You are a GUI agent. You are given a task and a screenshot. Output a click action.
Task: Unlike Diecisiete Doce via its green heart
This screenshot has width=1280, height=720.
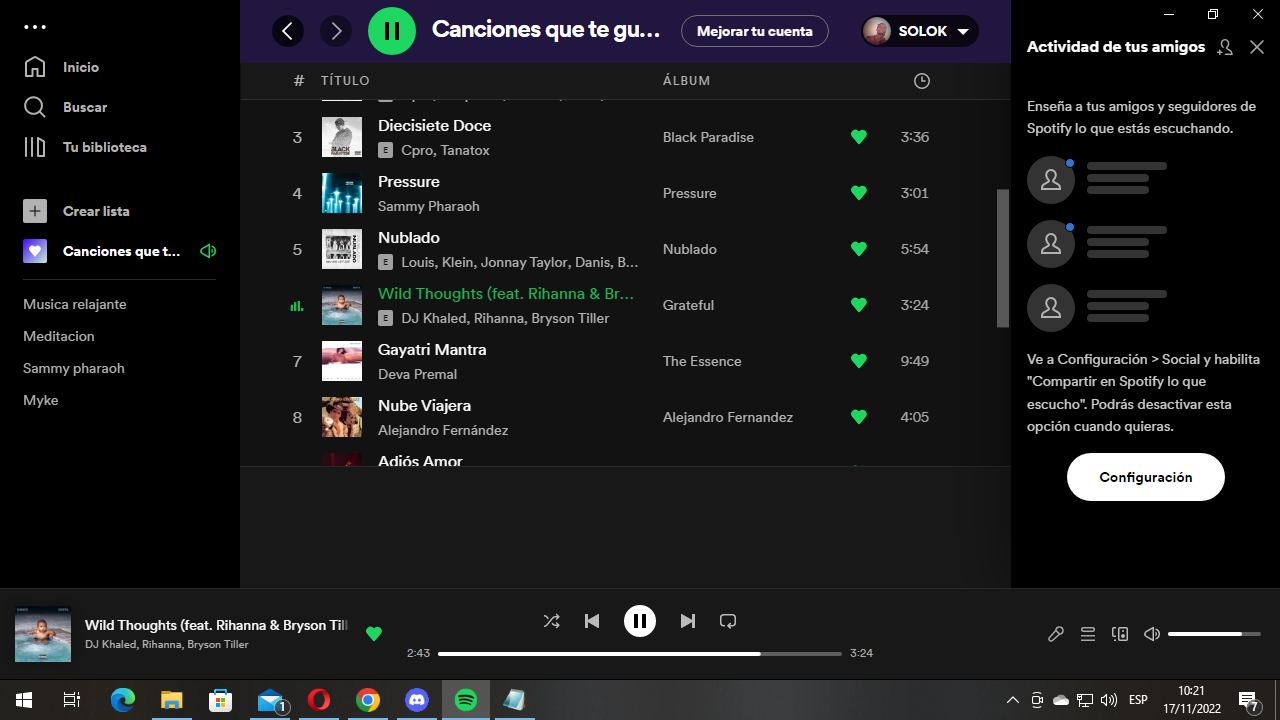click(x=858, y=137)
